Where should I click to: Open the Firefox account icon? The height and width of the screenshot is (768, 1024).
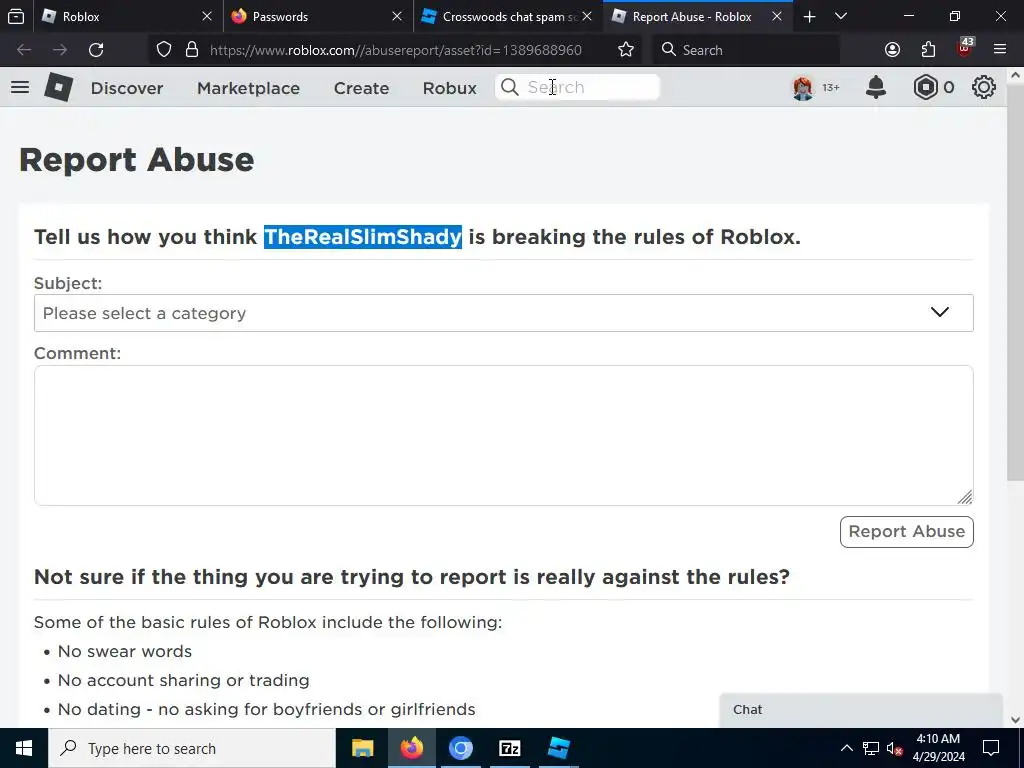pyautogui.click(x=892, y=50)
